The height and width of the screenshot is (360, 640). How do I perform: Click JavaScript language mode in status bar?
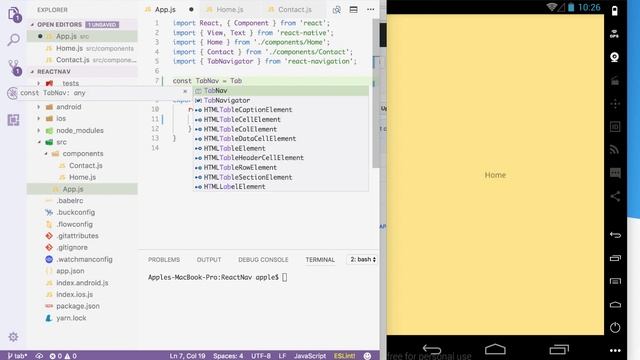pos(310,356)
